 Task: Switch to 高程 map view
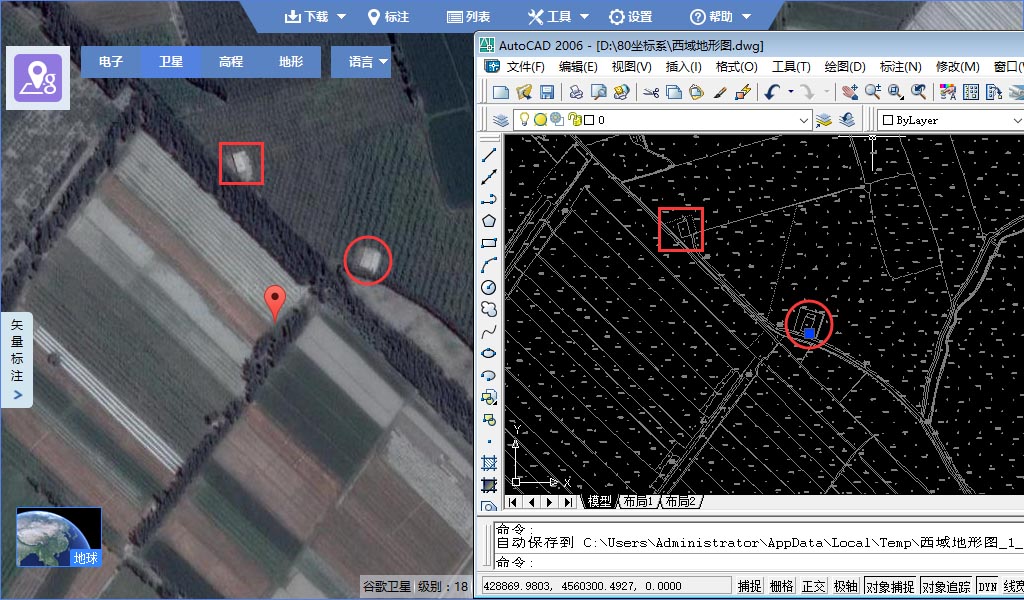click(x=231, y=62)
